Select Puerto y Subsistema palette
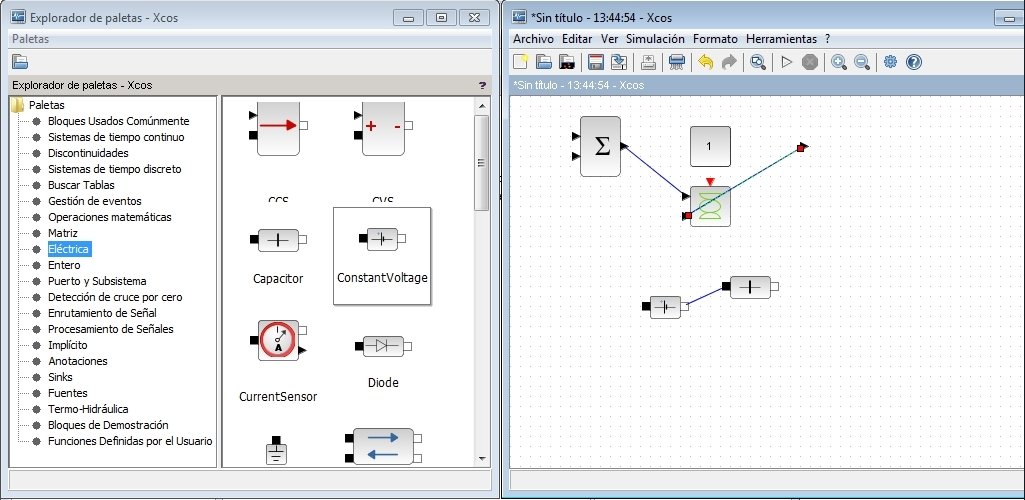 97,281
